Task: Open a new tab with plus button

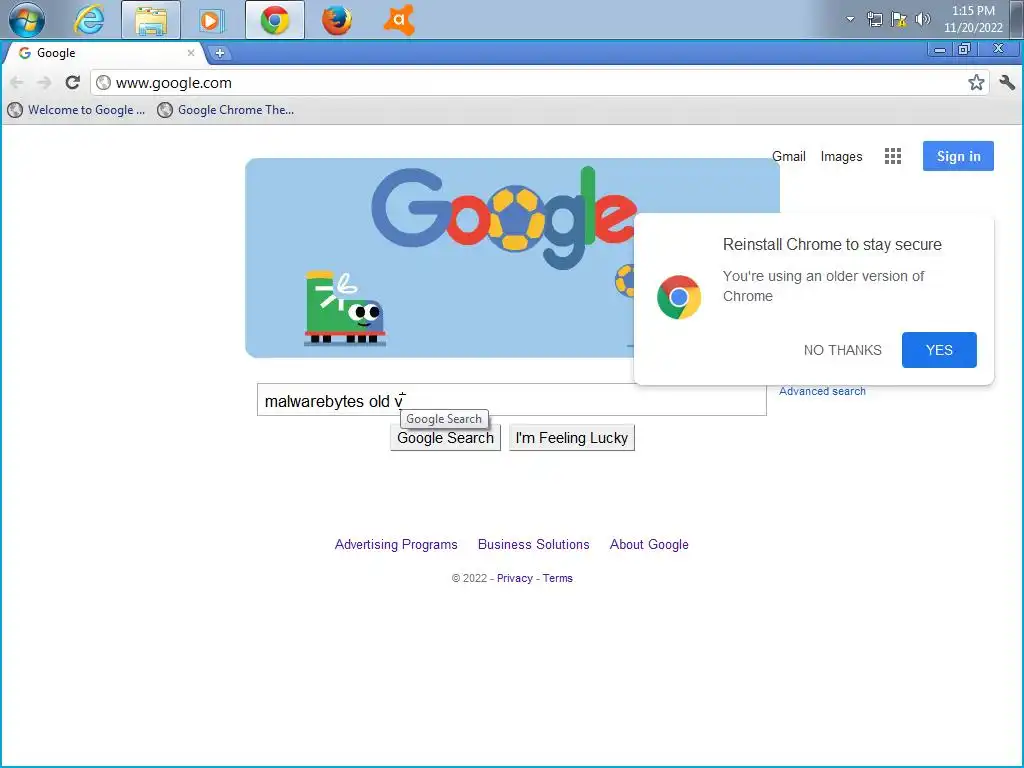Action: tap(220, 54)
